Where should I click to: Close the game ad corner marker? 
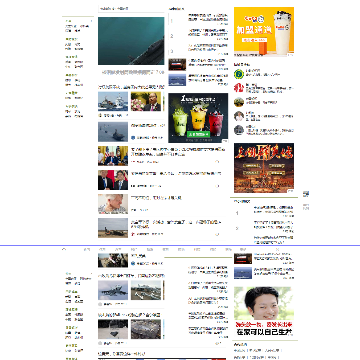(x=291, y=191)
